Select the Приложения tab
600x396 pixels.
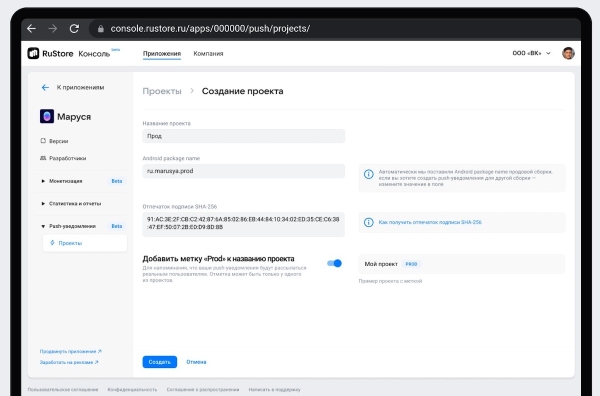coord(162,54)
